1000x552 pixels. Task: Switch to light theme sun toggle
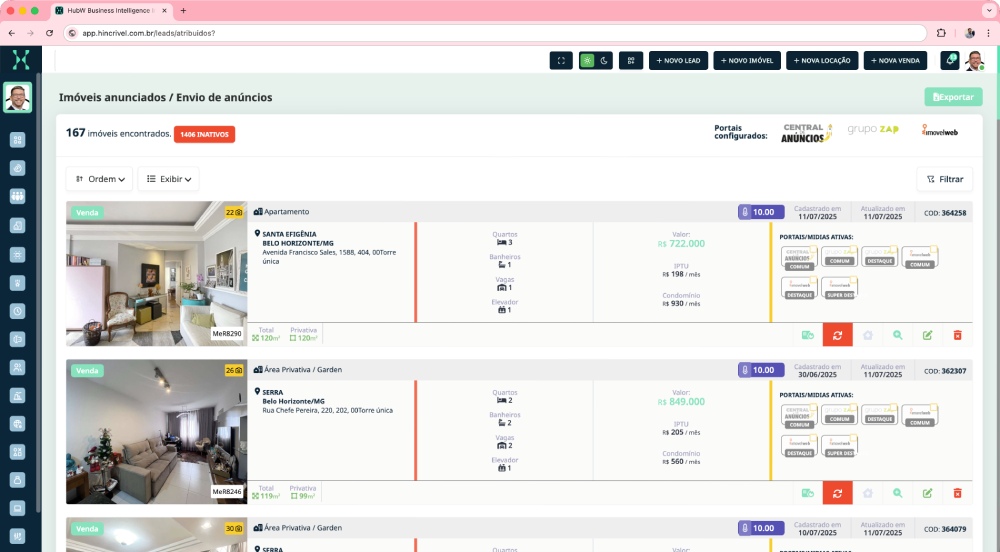coord(587,60)
